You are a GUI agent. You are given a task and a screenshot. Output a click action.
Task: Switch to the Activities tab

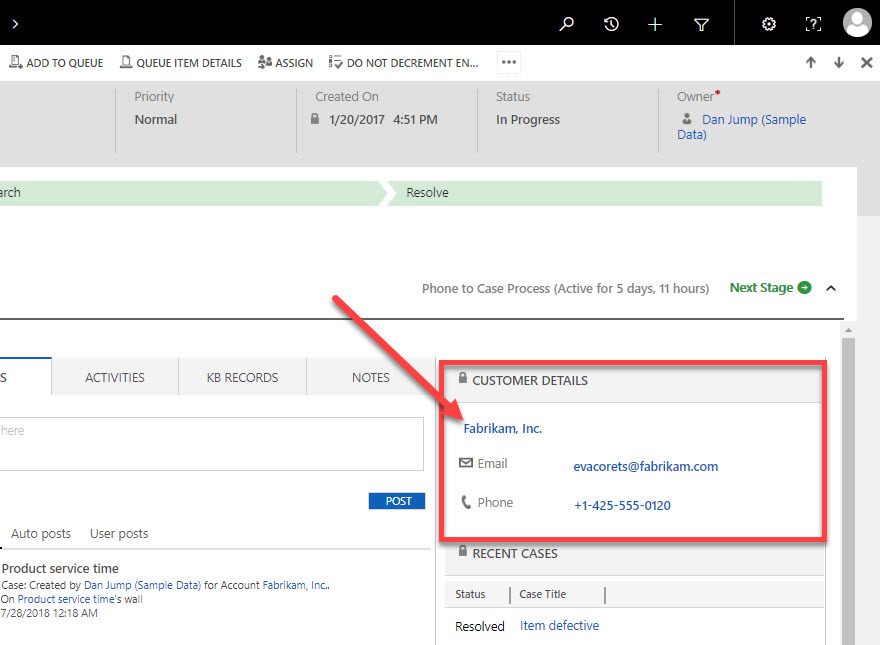(114, 377)
